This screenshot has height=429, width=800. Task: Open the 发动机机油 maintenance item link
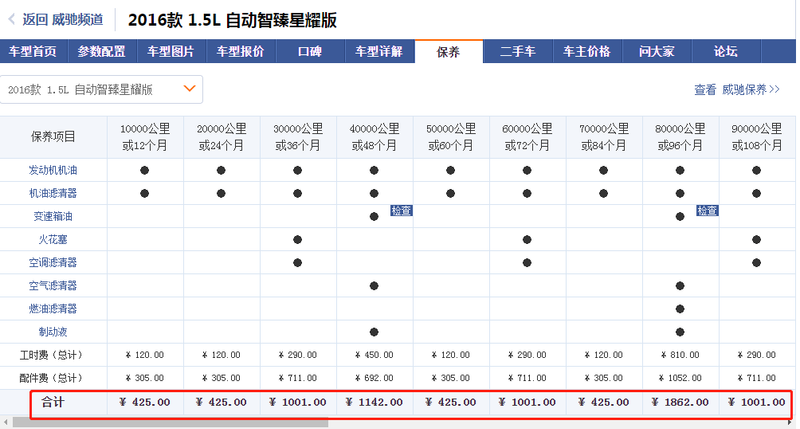[x=53, y=170]
